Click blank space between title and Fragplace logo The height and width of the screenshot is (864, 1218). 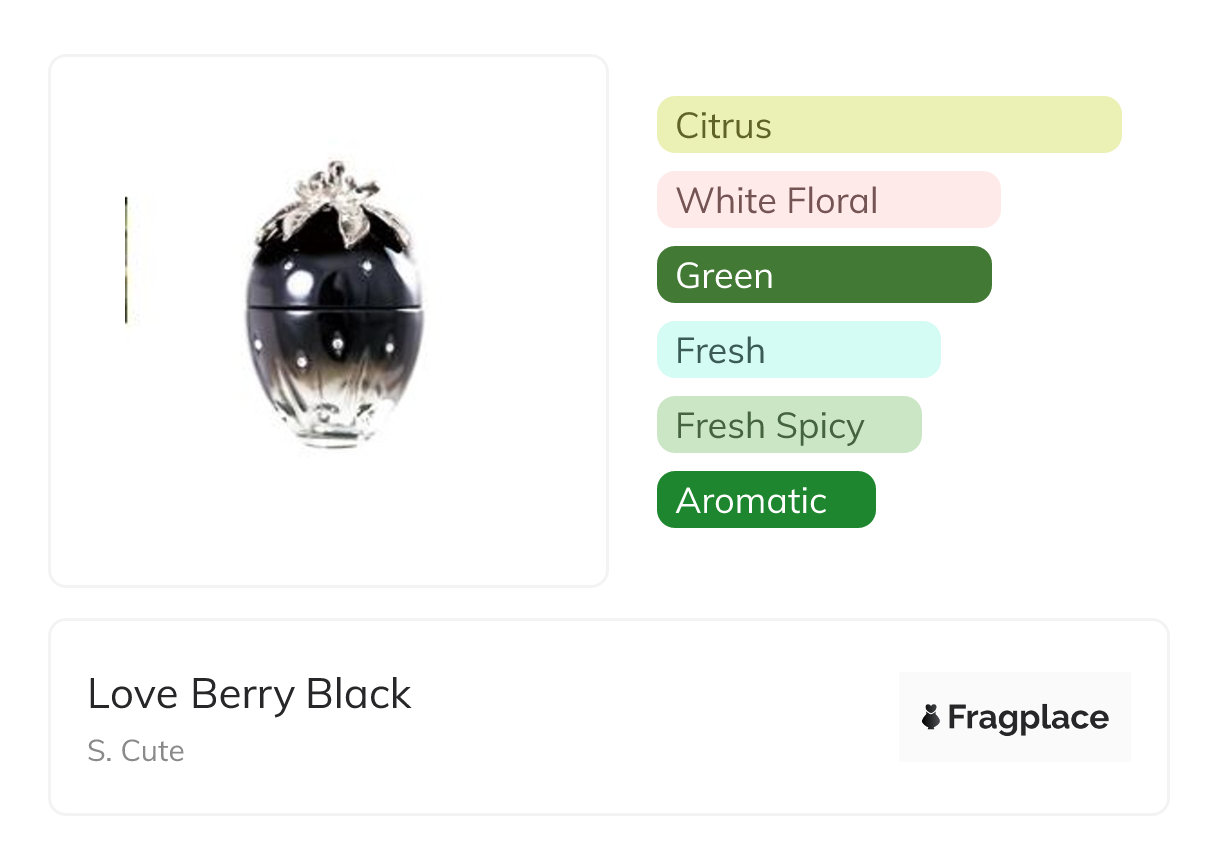pyautogui.click(x=650, y=717)
